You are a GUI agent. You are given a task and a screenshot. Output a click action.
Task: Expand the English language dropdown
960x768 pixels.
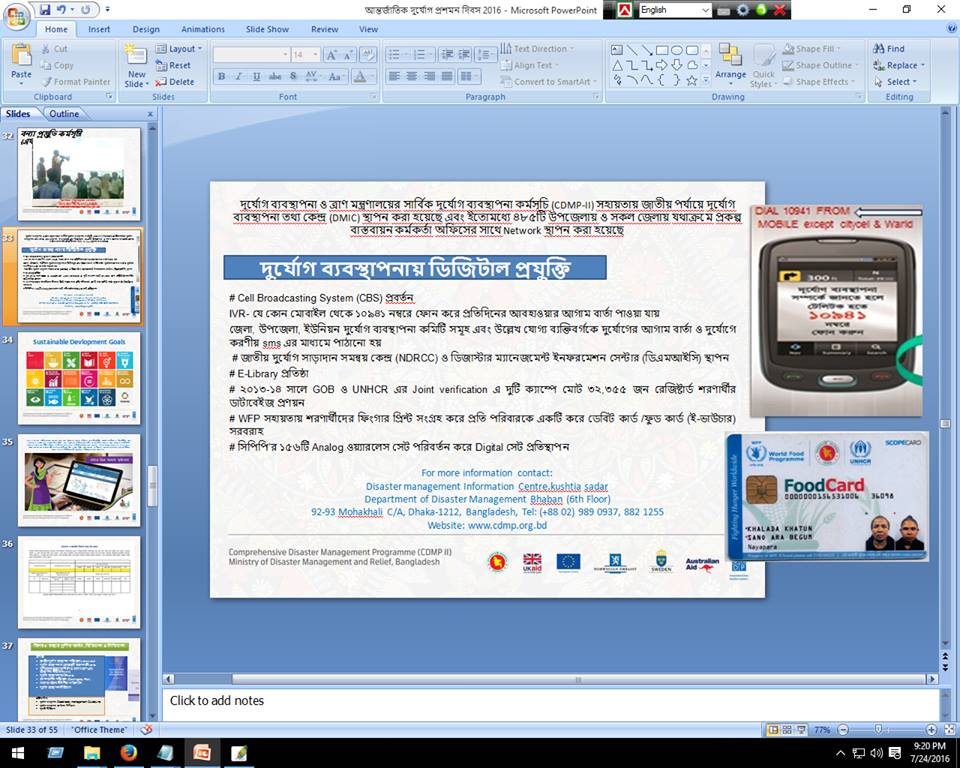point(705,10)
